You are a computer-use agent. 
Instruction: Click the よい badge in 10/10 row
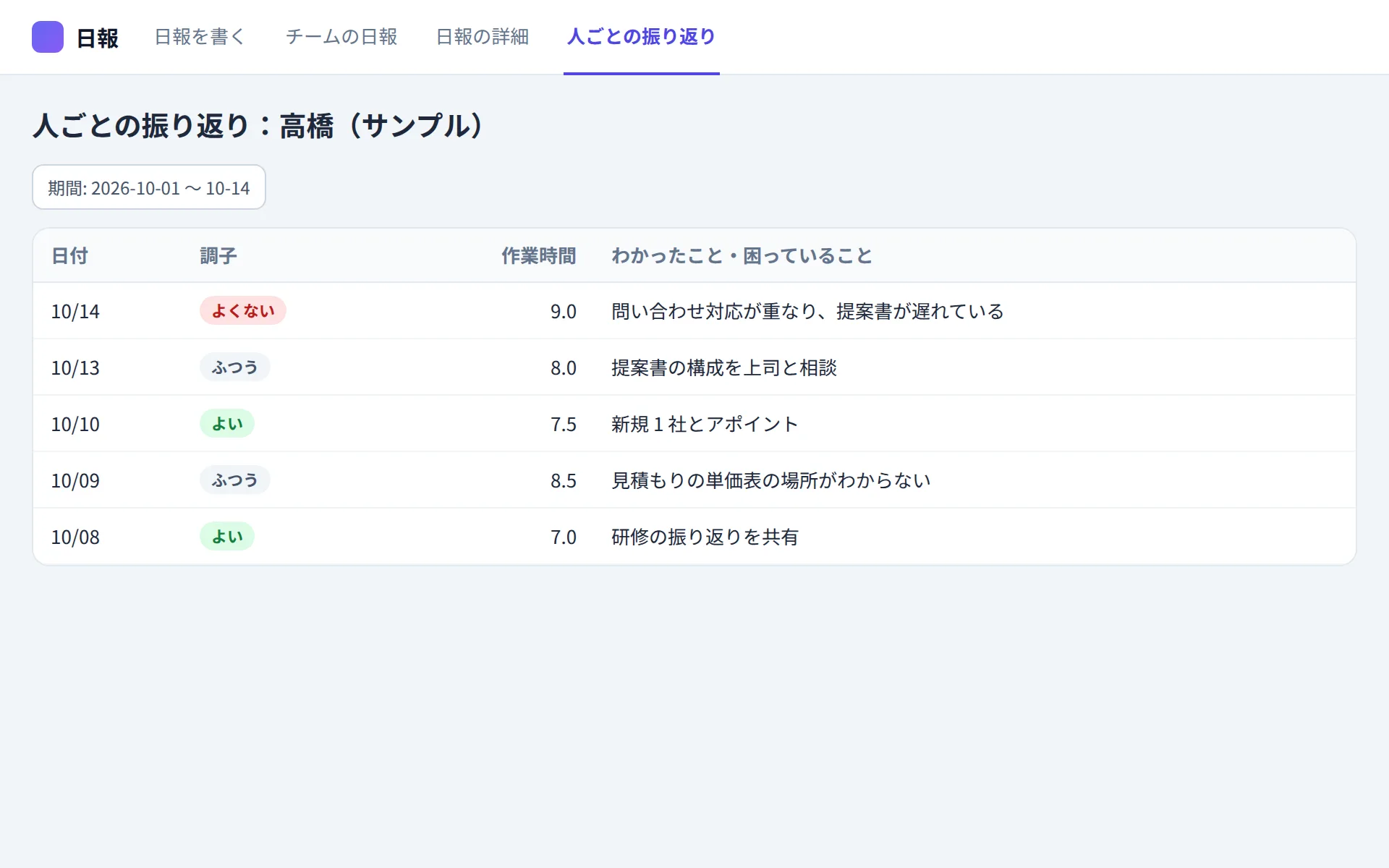tap(227, 423)
